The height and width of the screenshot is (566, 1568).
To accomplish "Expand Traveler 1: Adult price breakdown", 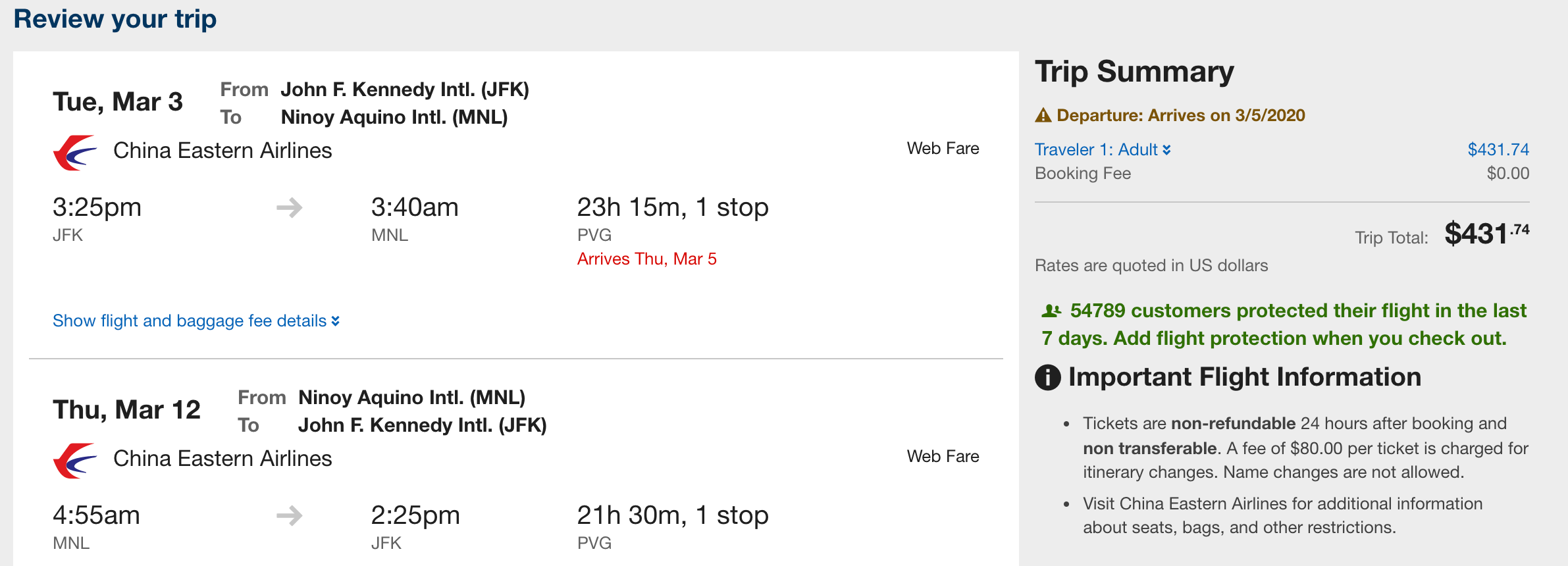I will (1102, 150).
